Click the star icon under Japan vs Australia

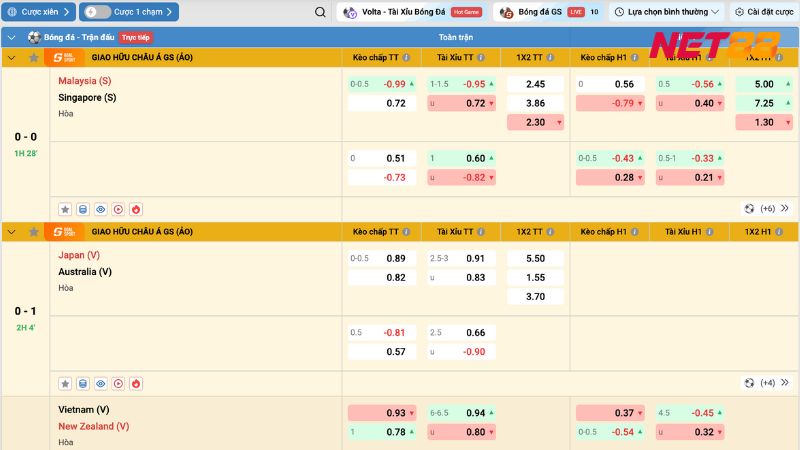pos(65,383)
